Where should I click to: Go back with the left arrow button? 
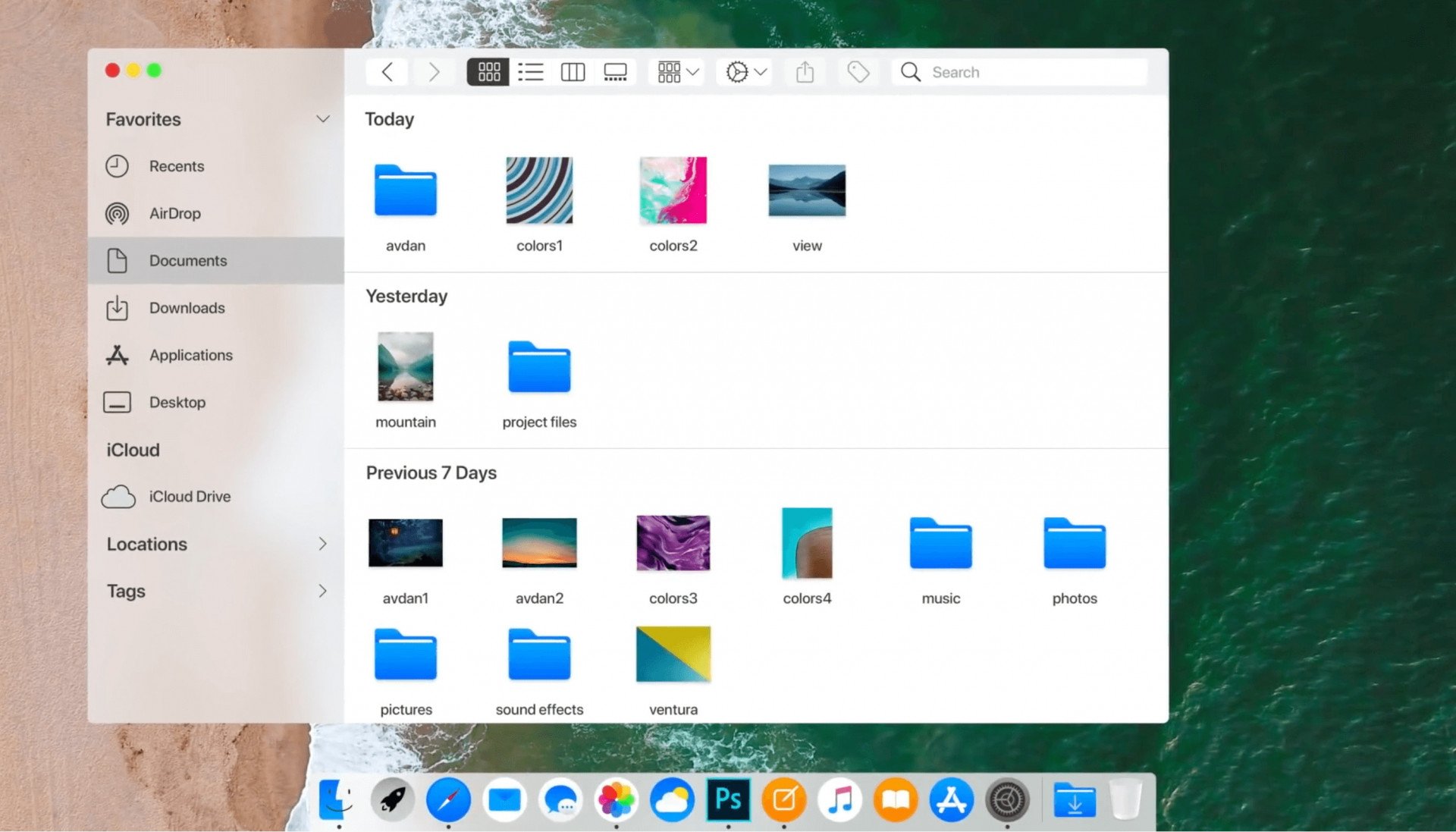388,72
